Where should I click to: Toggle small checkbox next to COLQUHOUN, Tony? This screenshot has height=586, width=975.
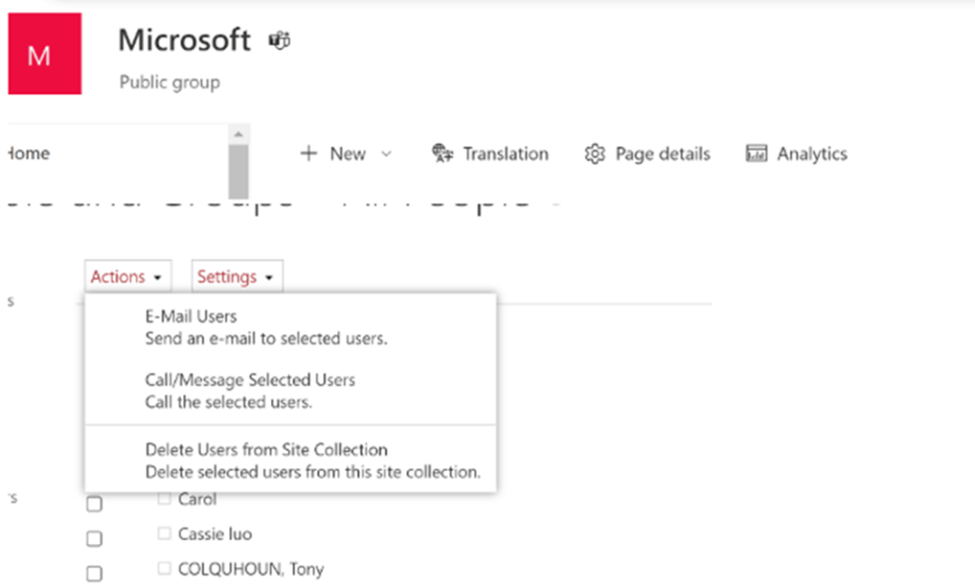click(164, 568)
